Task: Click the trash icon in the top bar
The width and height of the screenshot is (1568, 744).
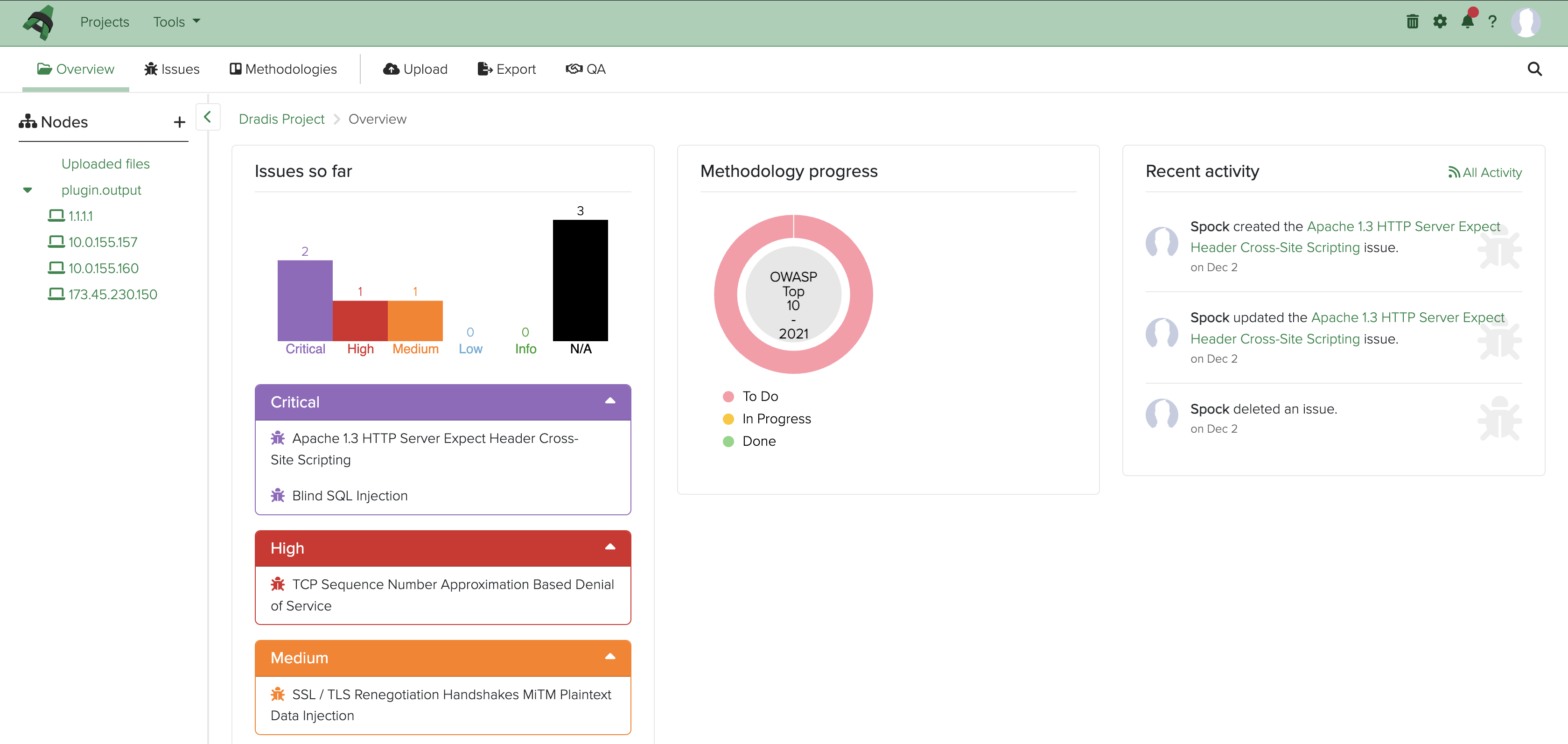Action: [1412, 22]
